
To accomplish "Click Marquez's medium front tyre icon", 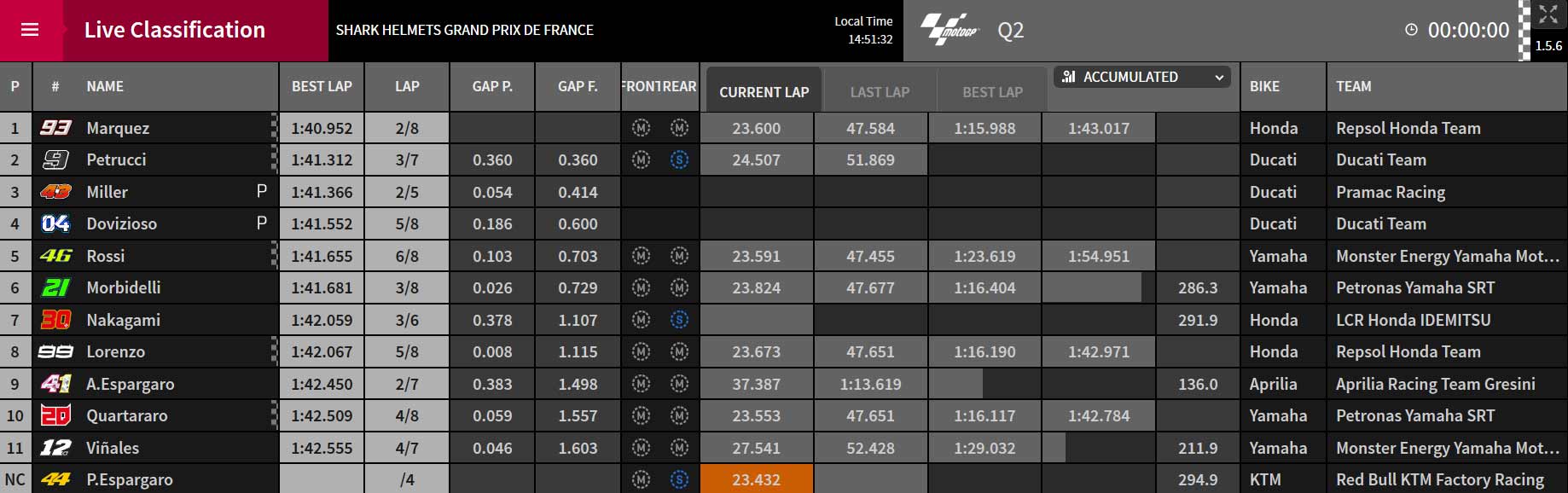I will pyautogui.click(x=642, y=128).
